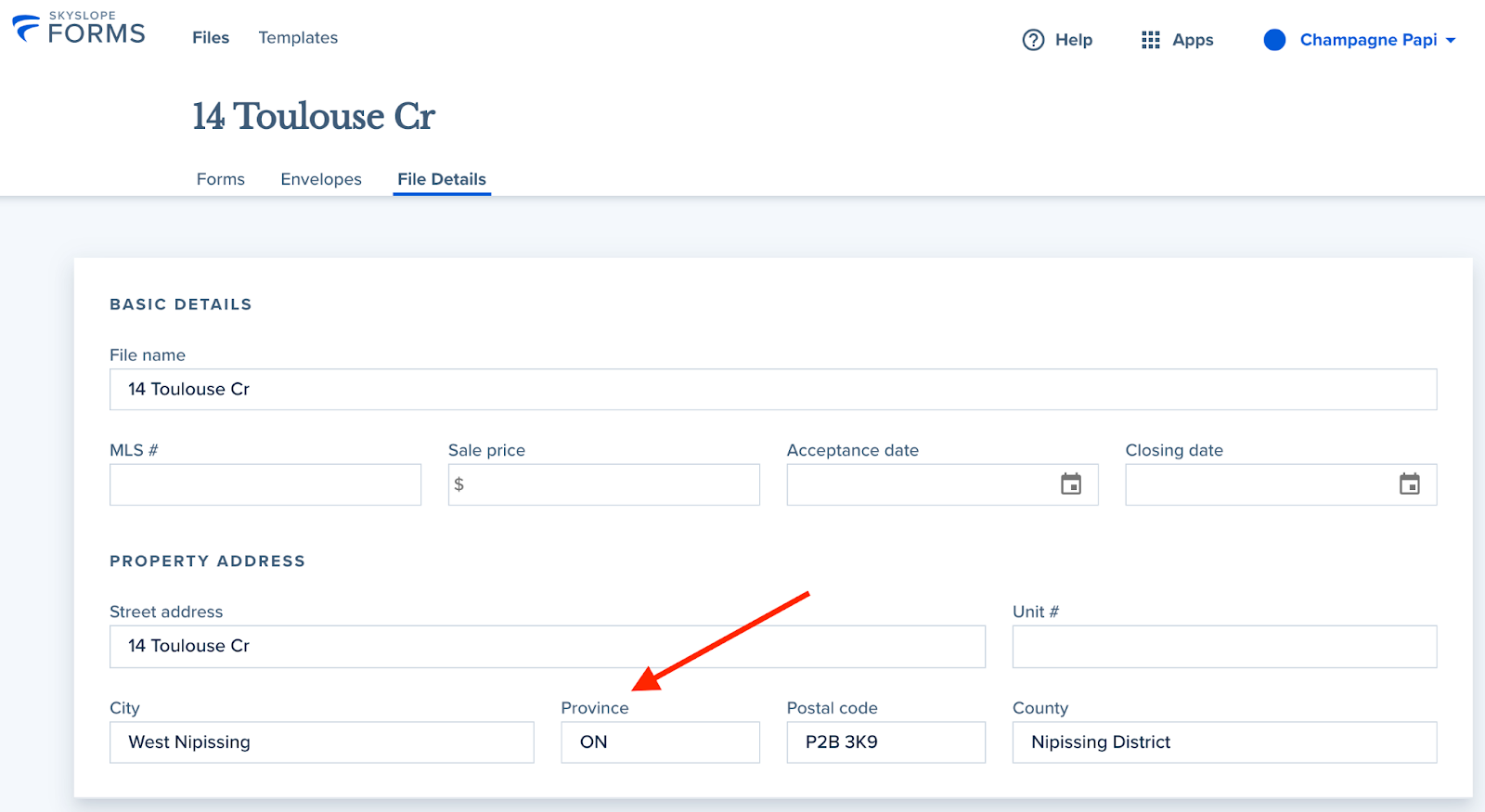Click the Sale price field label
The image size is (1485, 812).
(x=486, y=450)
